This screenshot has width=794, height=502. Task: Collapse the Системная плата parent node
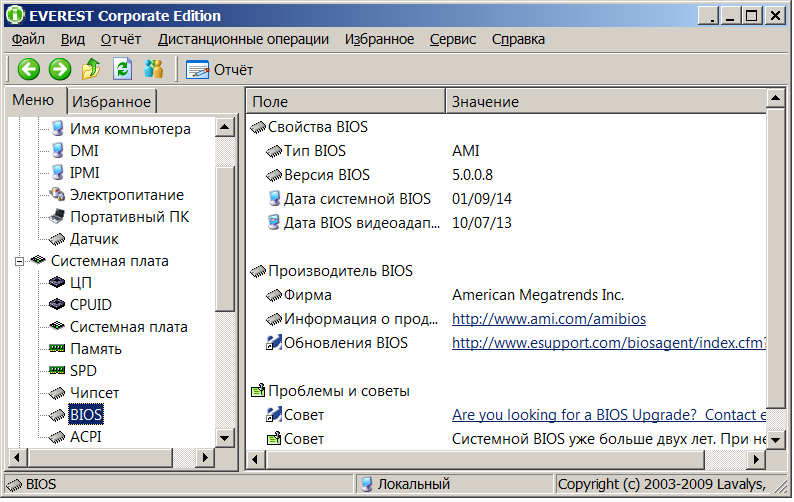19,261
